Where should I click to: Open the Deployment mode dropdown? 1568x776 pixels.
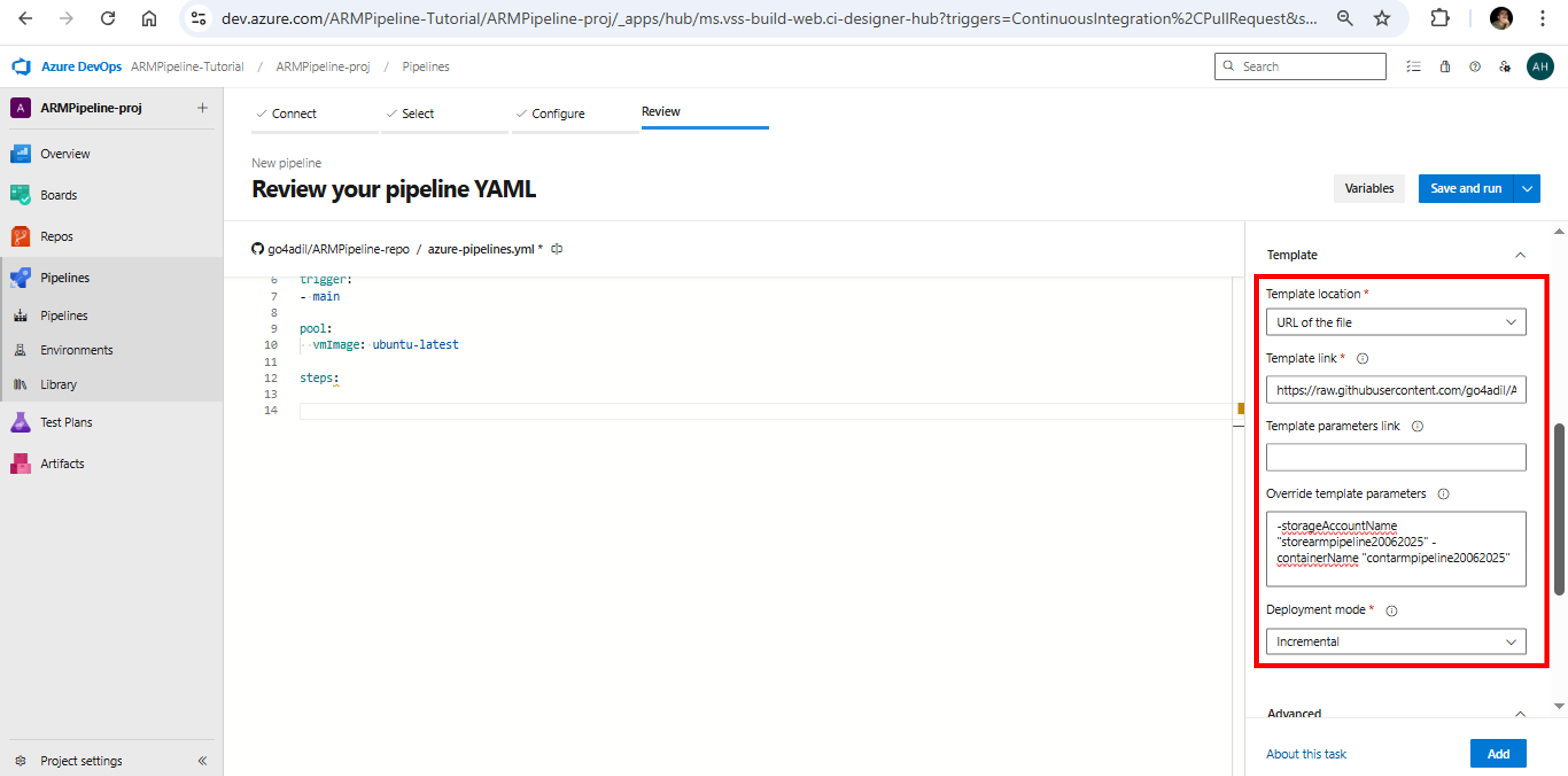pos(1395,641)
